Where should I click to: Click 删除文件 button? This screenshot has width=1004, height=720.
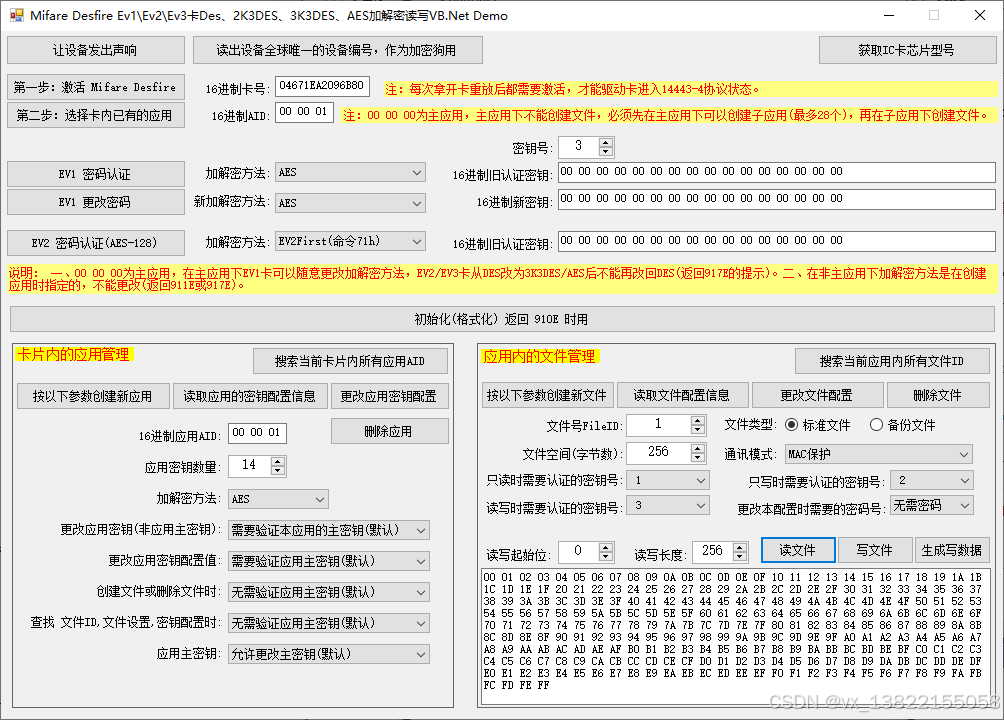click(x=938, y=395)
